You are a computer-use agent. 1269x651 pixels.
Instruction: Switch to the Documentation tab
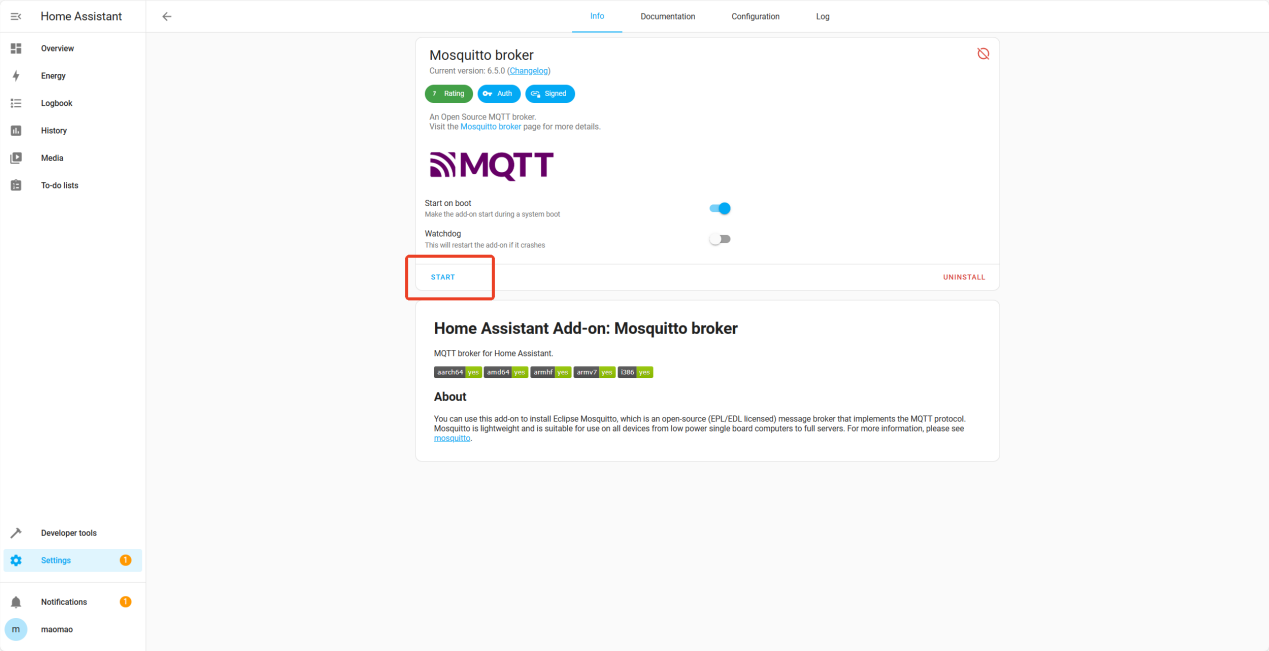(x=667, y=17)
